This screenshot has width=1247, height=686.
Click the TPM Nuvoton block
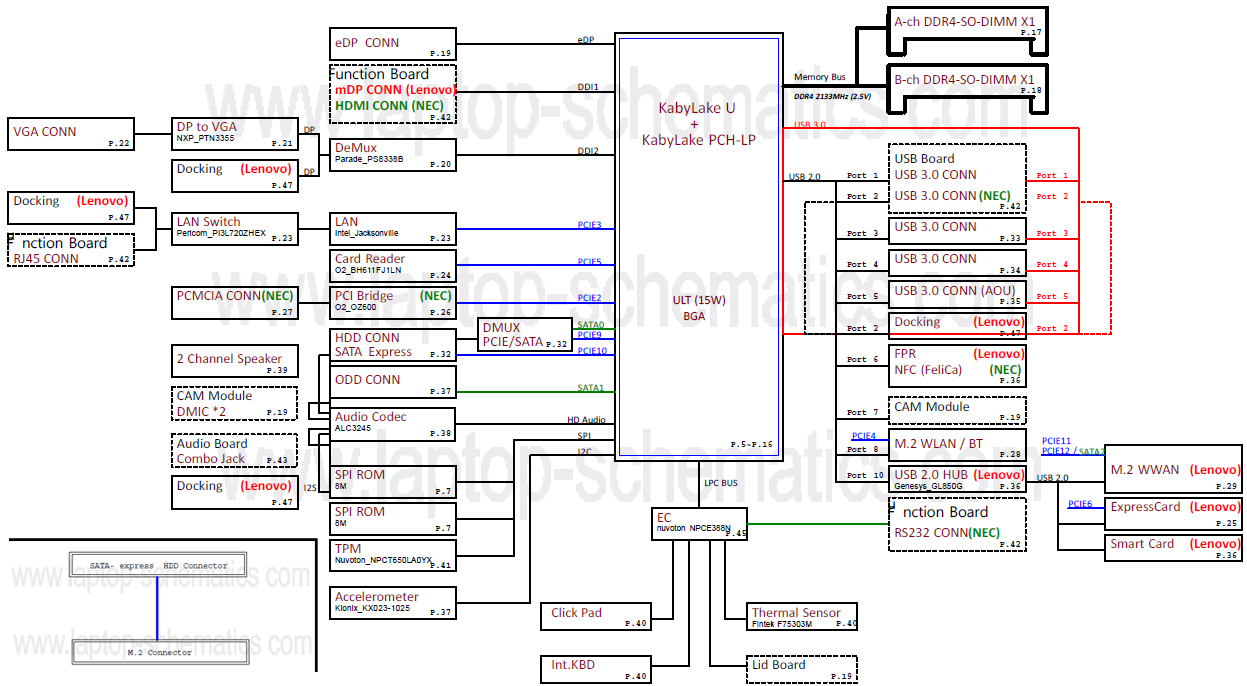393,555
